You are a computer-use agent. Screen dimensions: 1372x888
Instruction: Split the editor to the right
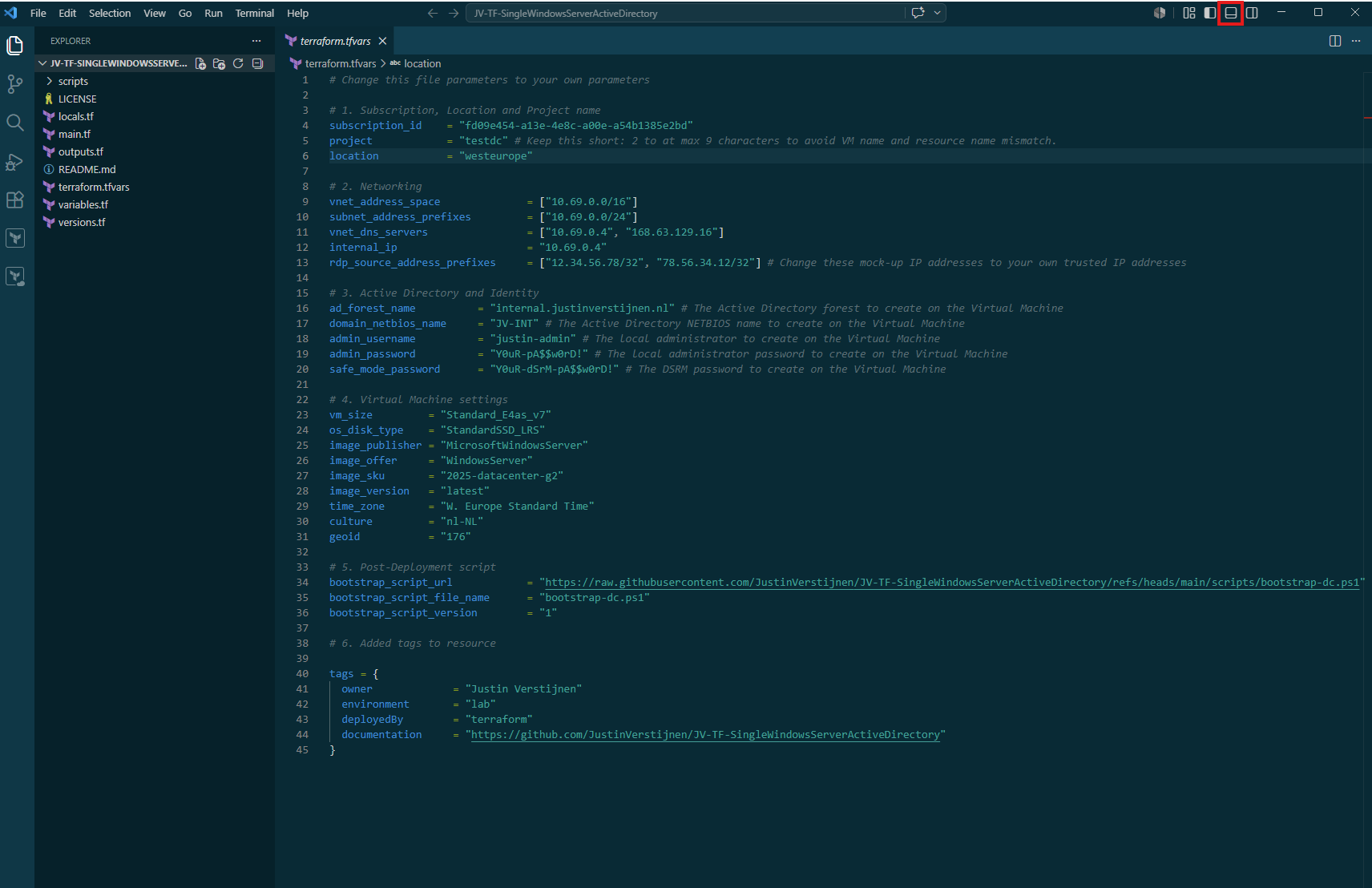[x=1335, y=41]
